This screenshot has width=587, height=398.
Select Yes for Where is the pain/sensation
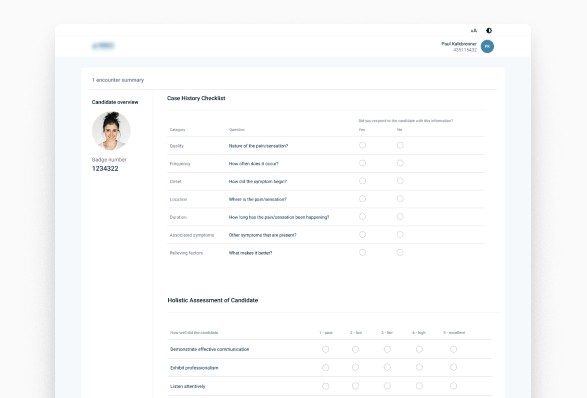click(362, 199)
